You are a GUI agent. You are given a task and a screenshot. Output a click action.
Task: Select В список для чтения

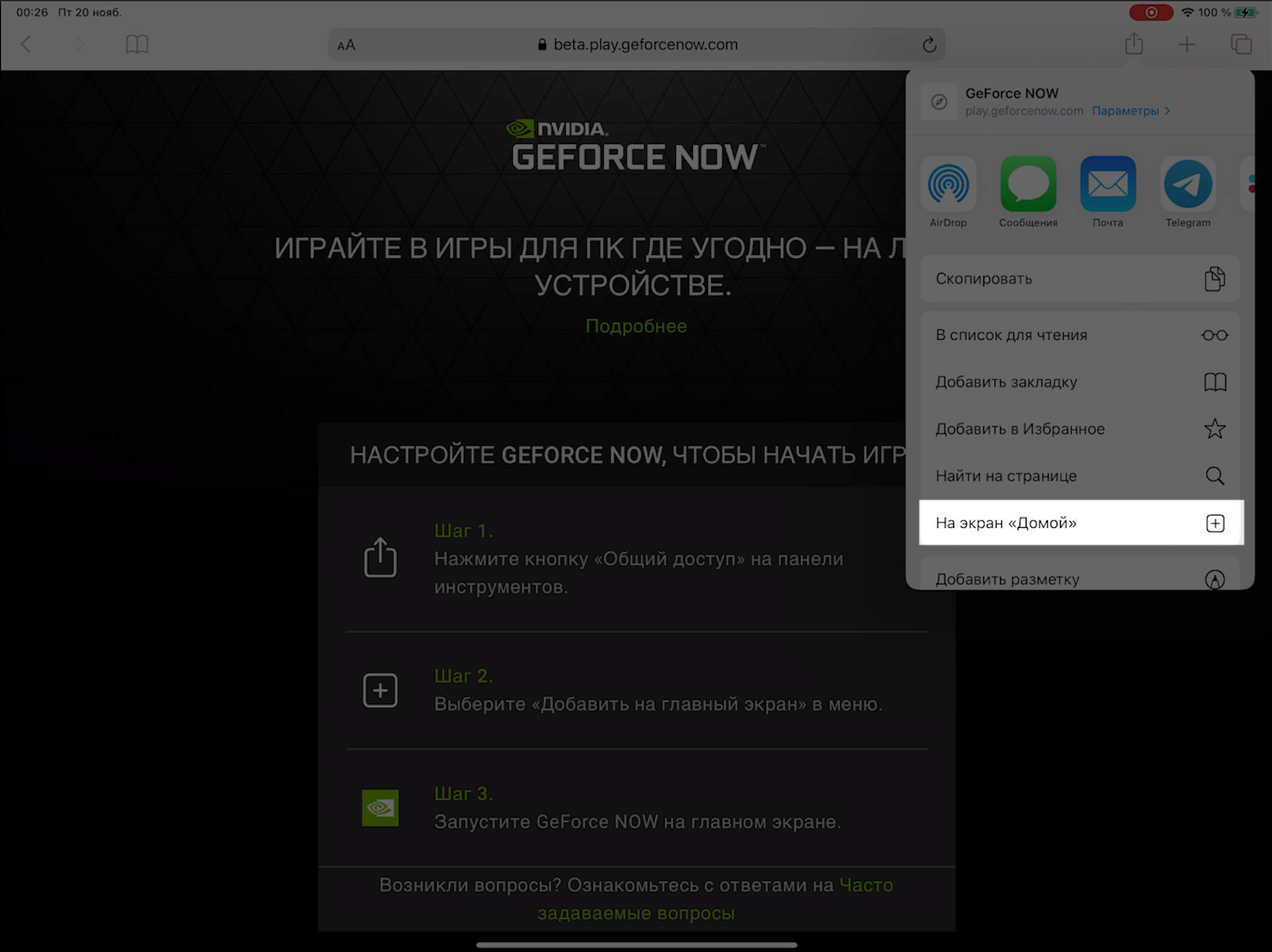(x=1080, y=335)
